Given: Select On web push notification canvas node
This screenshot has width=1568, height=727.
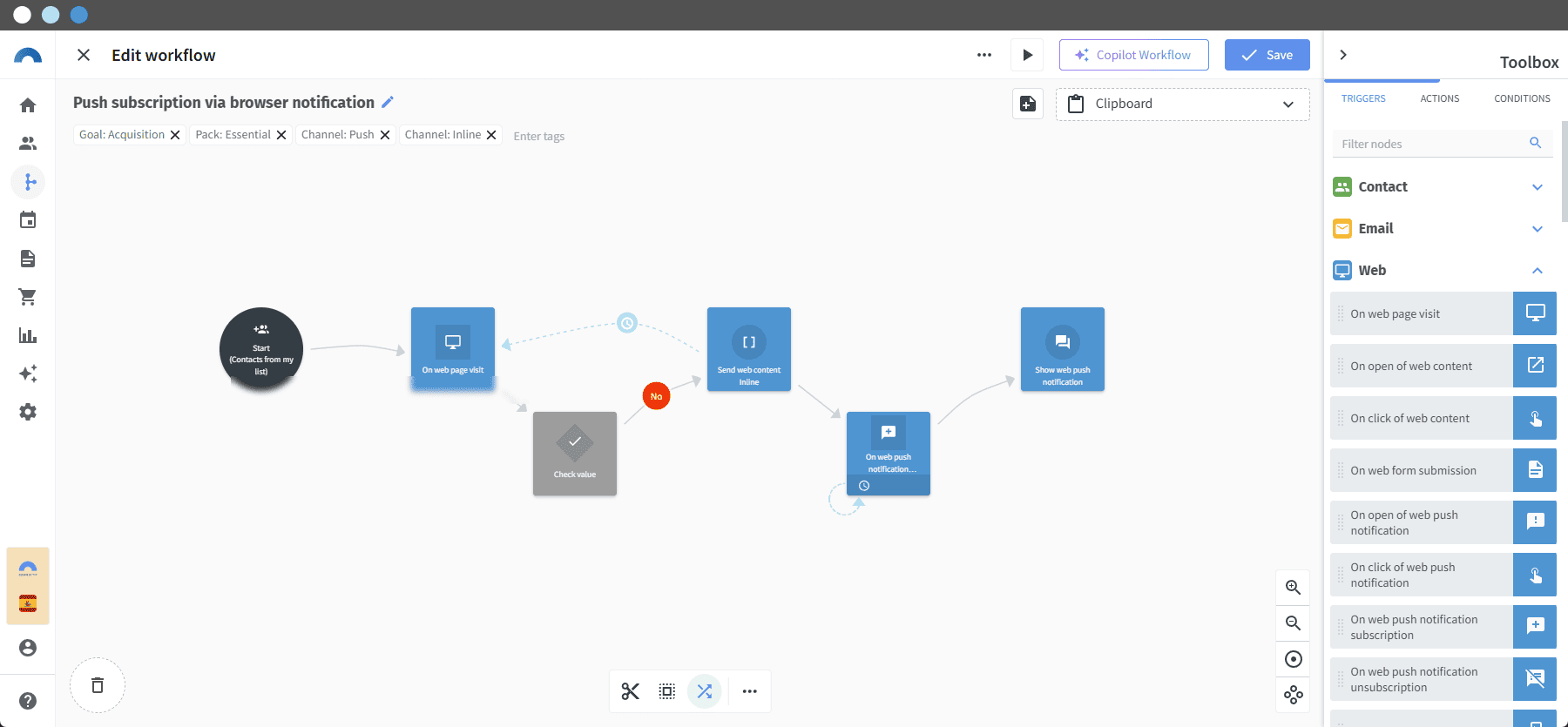Looking at the screenshot, I should click(889, 454).
